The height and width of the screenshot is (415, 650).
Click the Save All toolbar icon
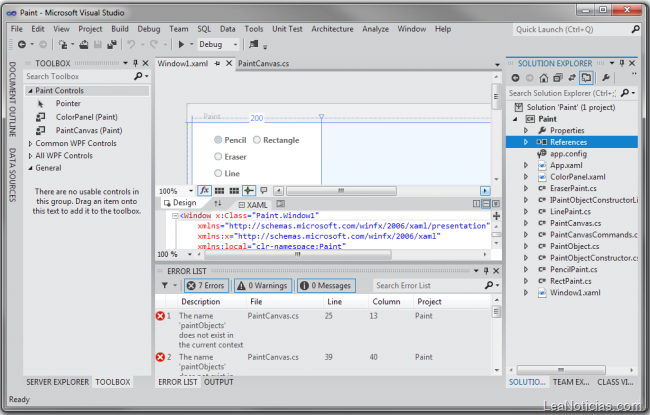coord(112,44)
